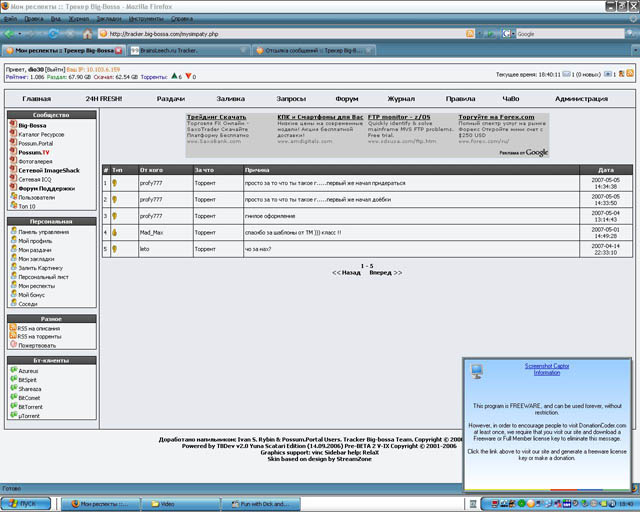Open 24H FRESH! in site navigation

(104, 99)
